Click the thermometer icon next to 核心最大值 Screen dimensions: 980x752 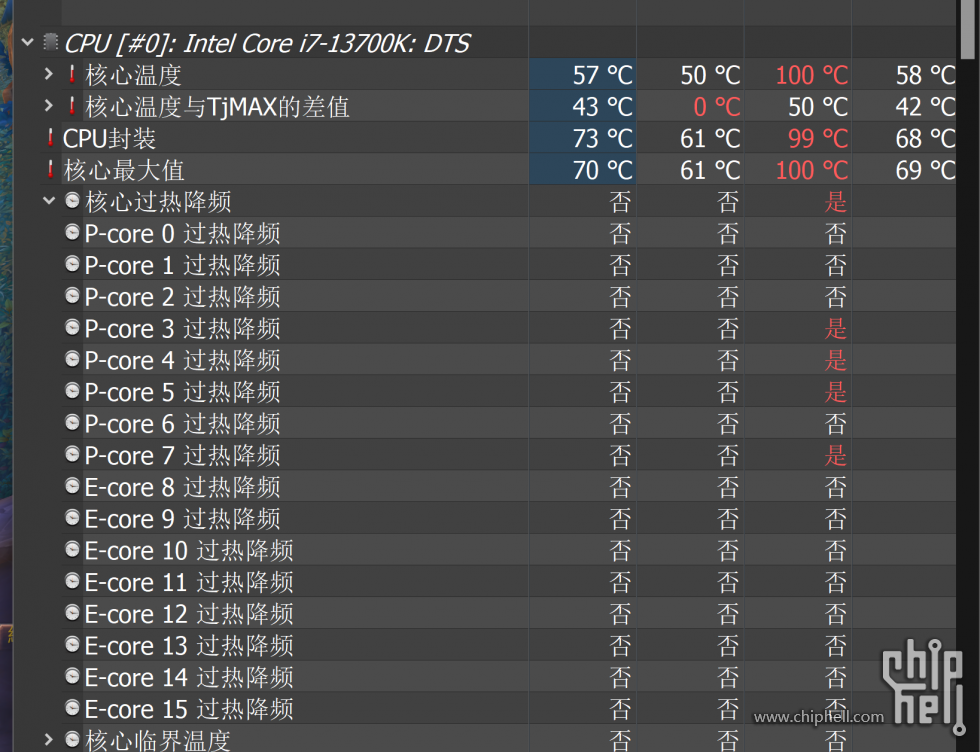tap(51, 170)
